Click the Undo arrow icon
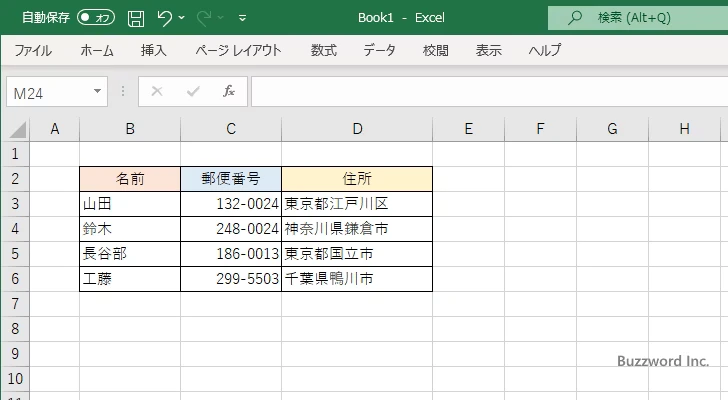The image size is (728, 400). [x=164, y=18]
